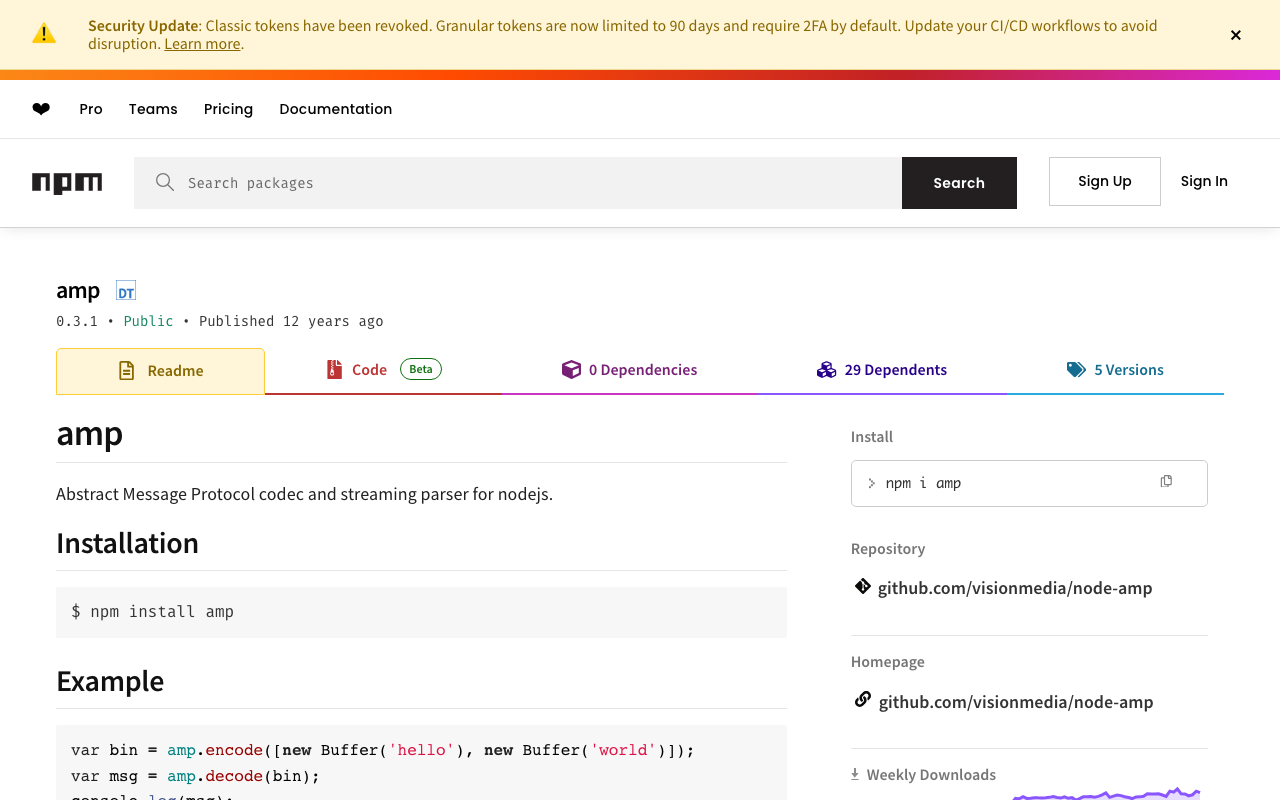Open the Pro menu item
This screenshot has height=800, width=1280.
(x=91, y=109)
